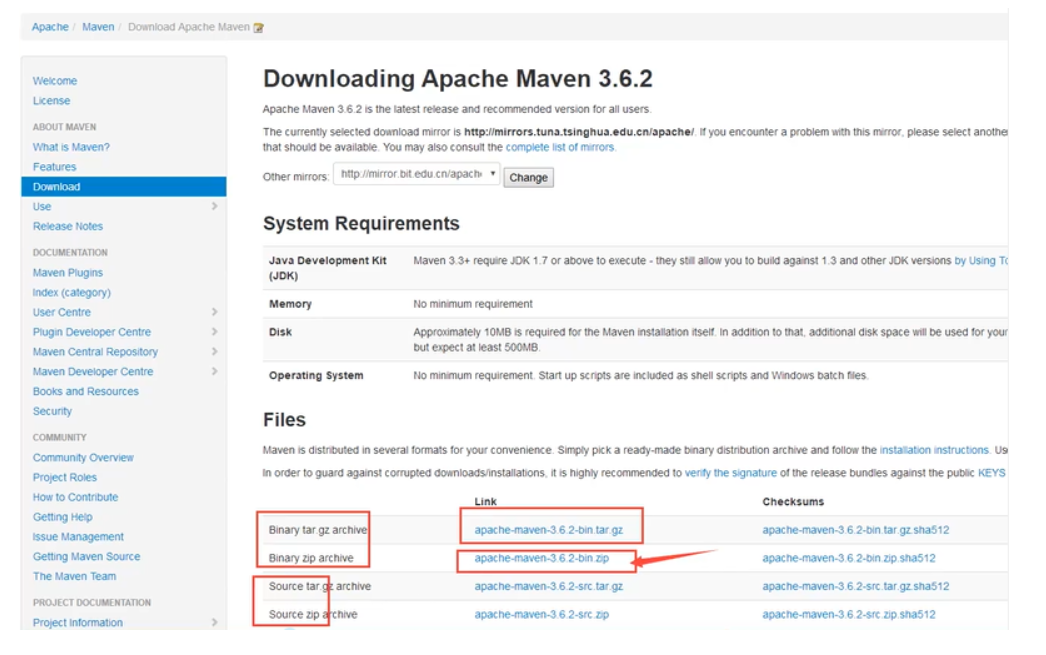Open Maven Central Repository link
The image size is (1046, 655).
click(95, 352)
